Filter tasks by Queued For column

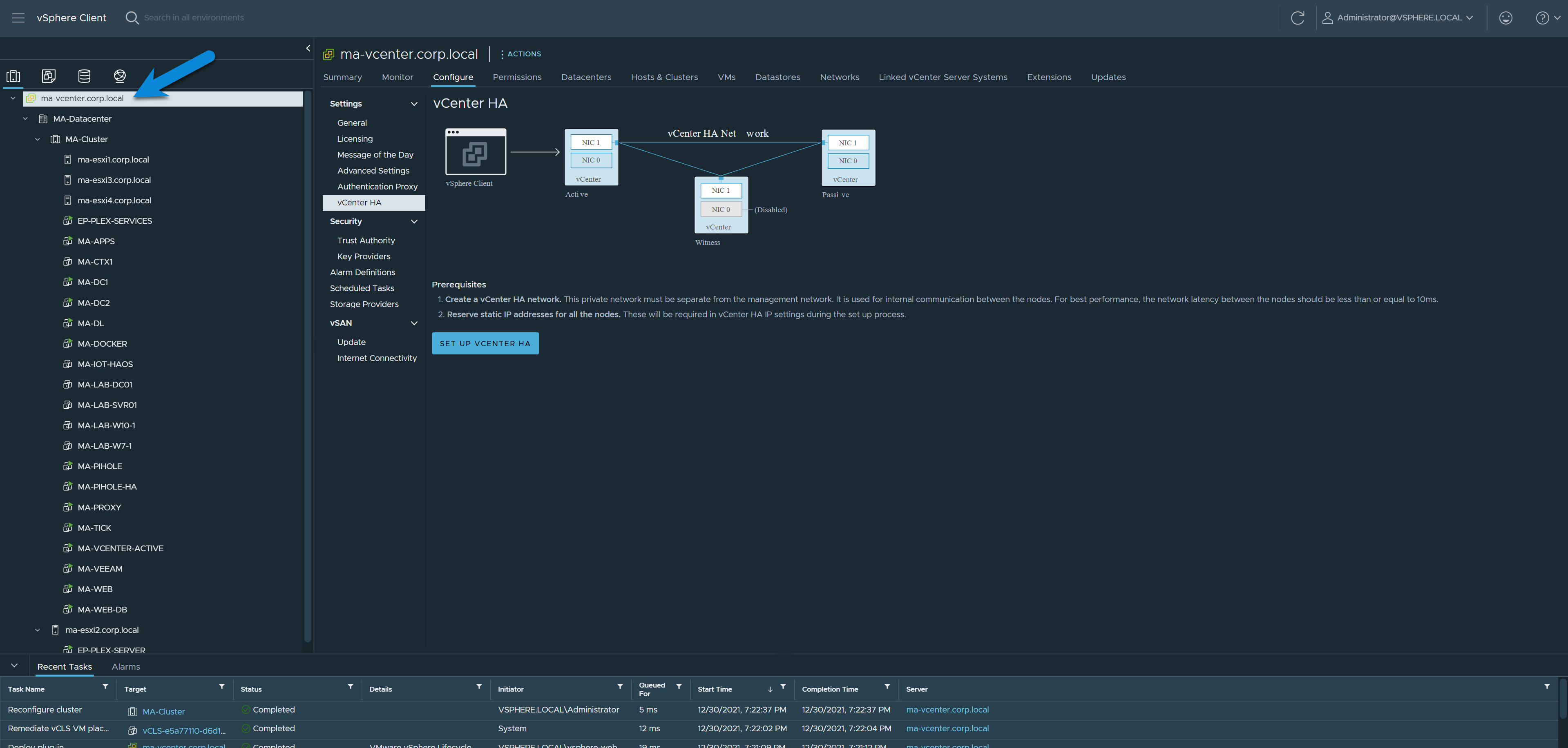pyautogui.click(x=679, y=687)
